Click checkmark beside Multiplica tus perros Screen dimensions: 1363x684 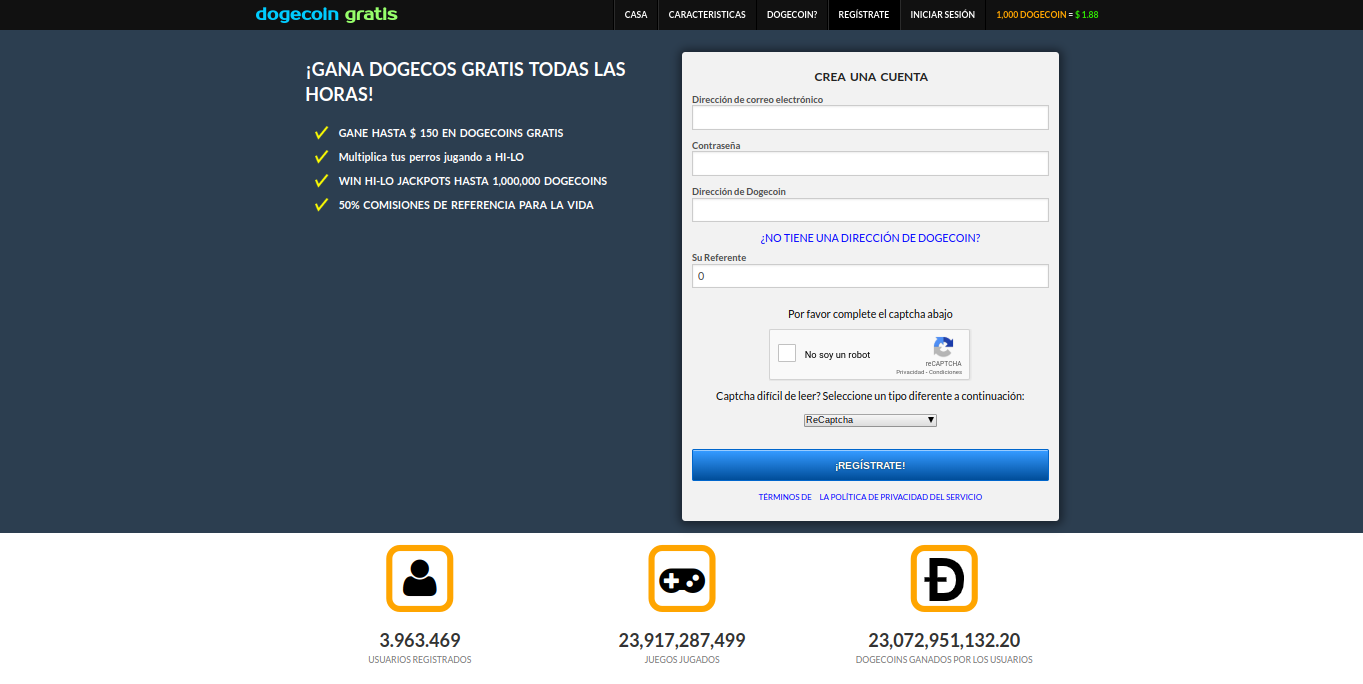[321, 157]
